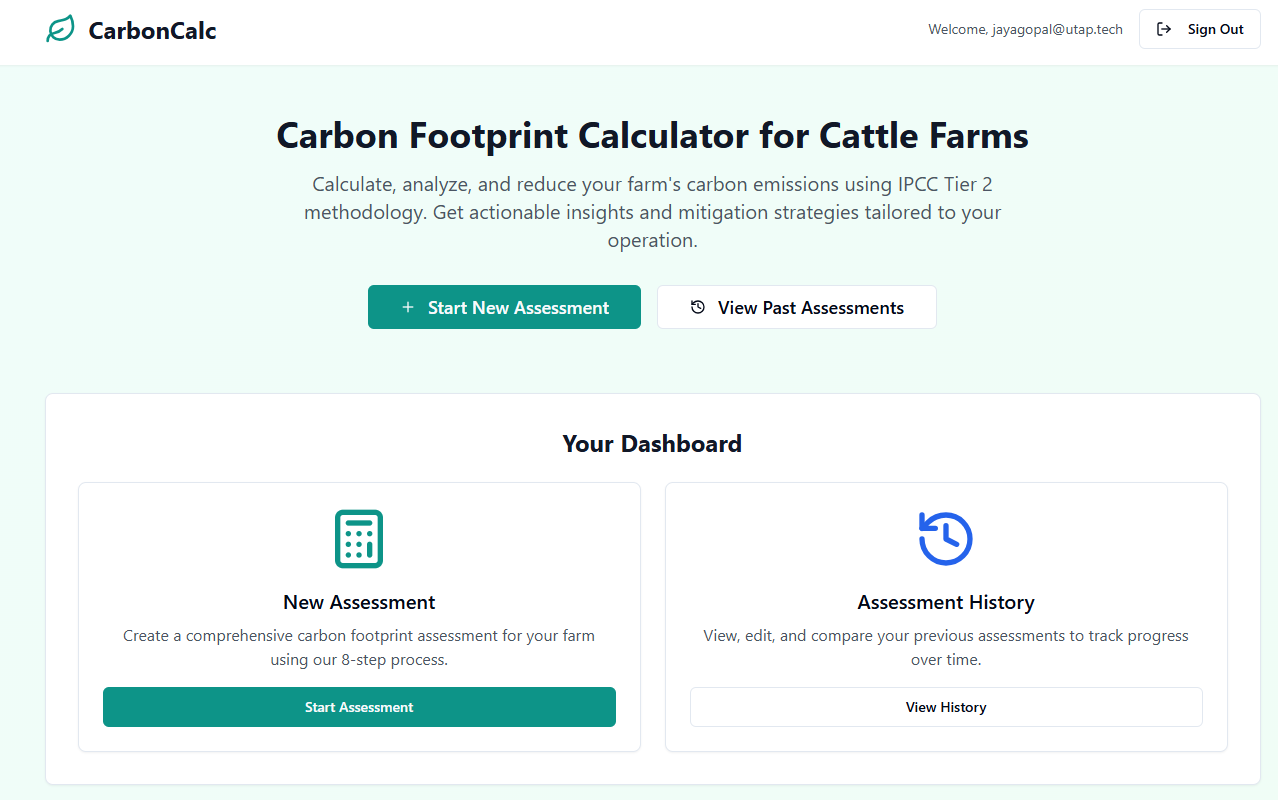Click the Carbon Footprint Calculator main heading

coord(652,136)
